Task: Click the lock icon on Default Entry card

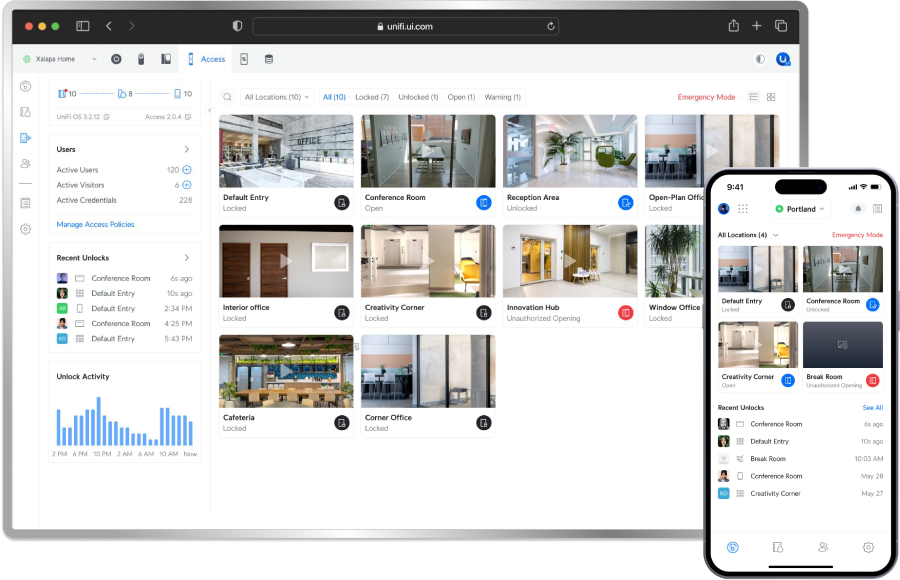Action: coord(342,203)
